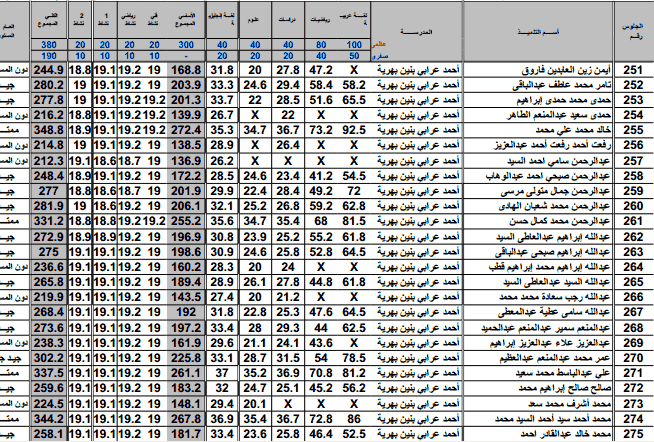Select the maximum total header value 380
Image resolution: width=654 pixels, height=442 pixels.
(x=49, y=45)
